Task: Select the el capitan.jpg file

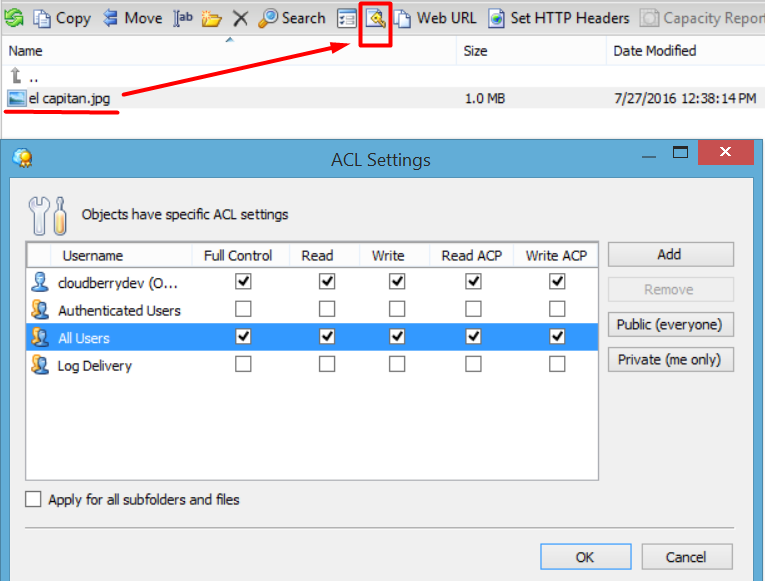Action: pyautogui.click(x=68, y=98)
